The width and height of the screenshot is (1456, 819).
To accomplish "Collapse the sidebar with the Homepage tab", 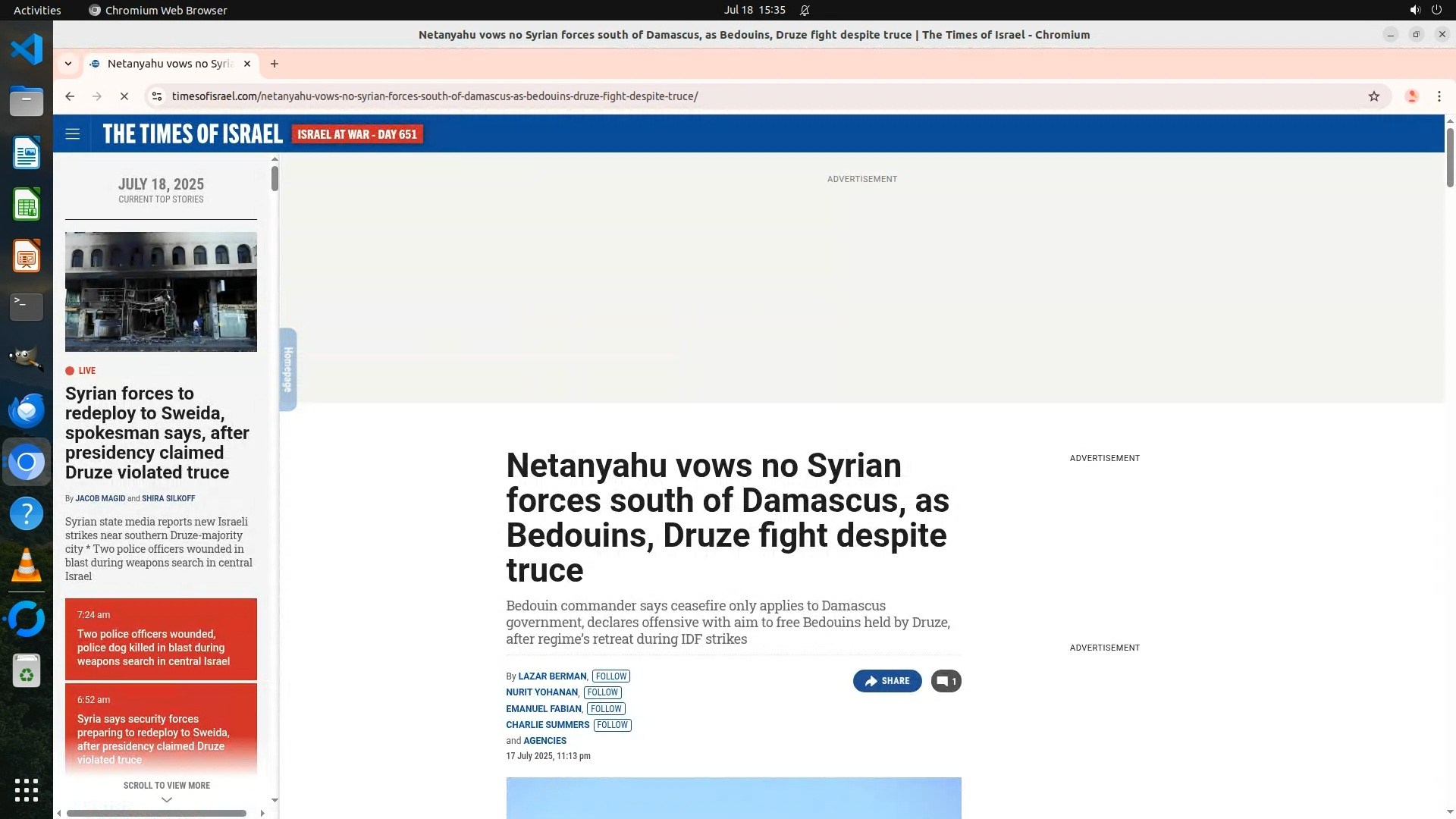I will click(288, 369).
